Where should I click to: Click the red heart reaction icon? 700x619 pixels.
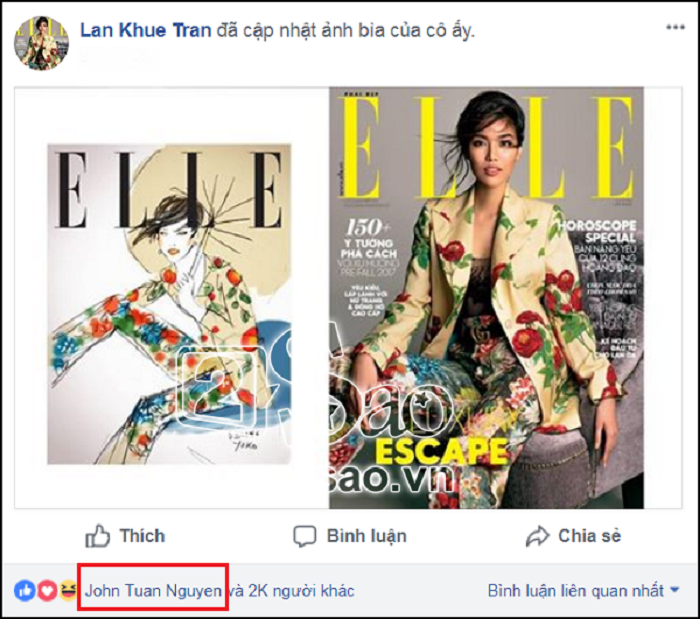coord(47,591)
